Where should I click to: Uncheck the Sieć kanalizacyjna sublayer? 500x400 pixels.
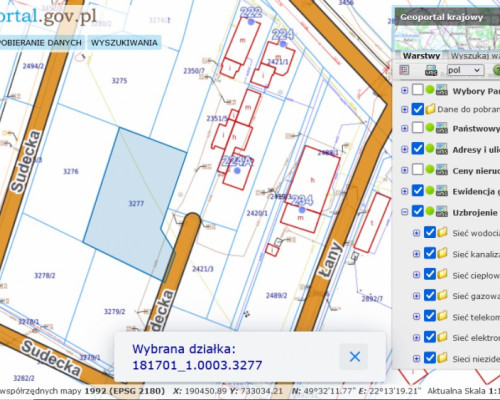point(430,253)
